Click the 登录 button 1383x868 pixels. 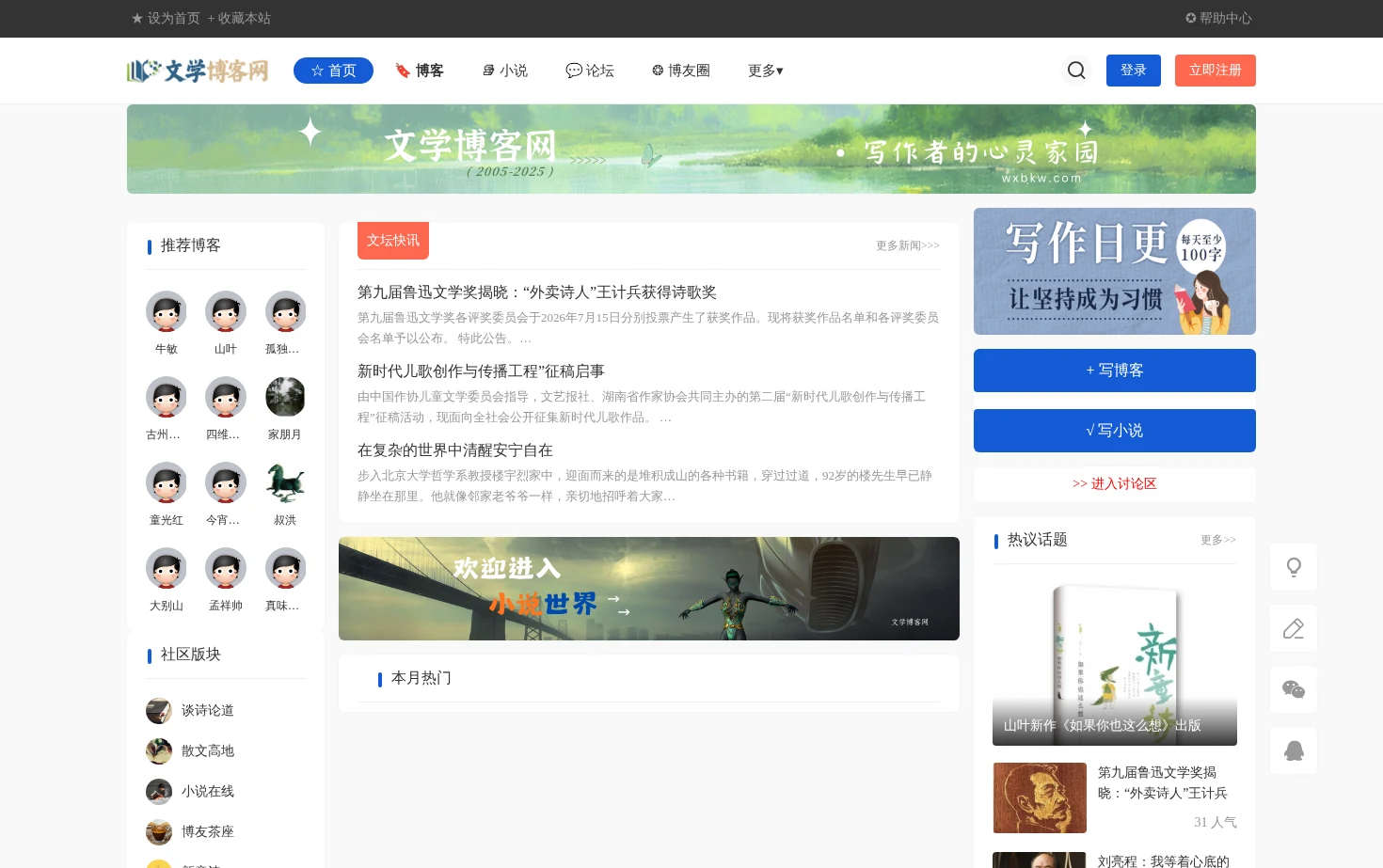pyautogui.click(x=1134, y=71)
